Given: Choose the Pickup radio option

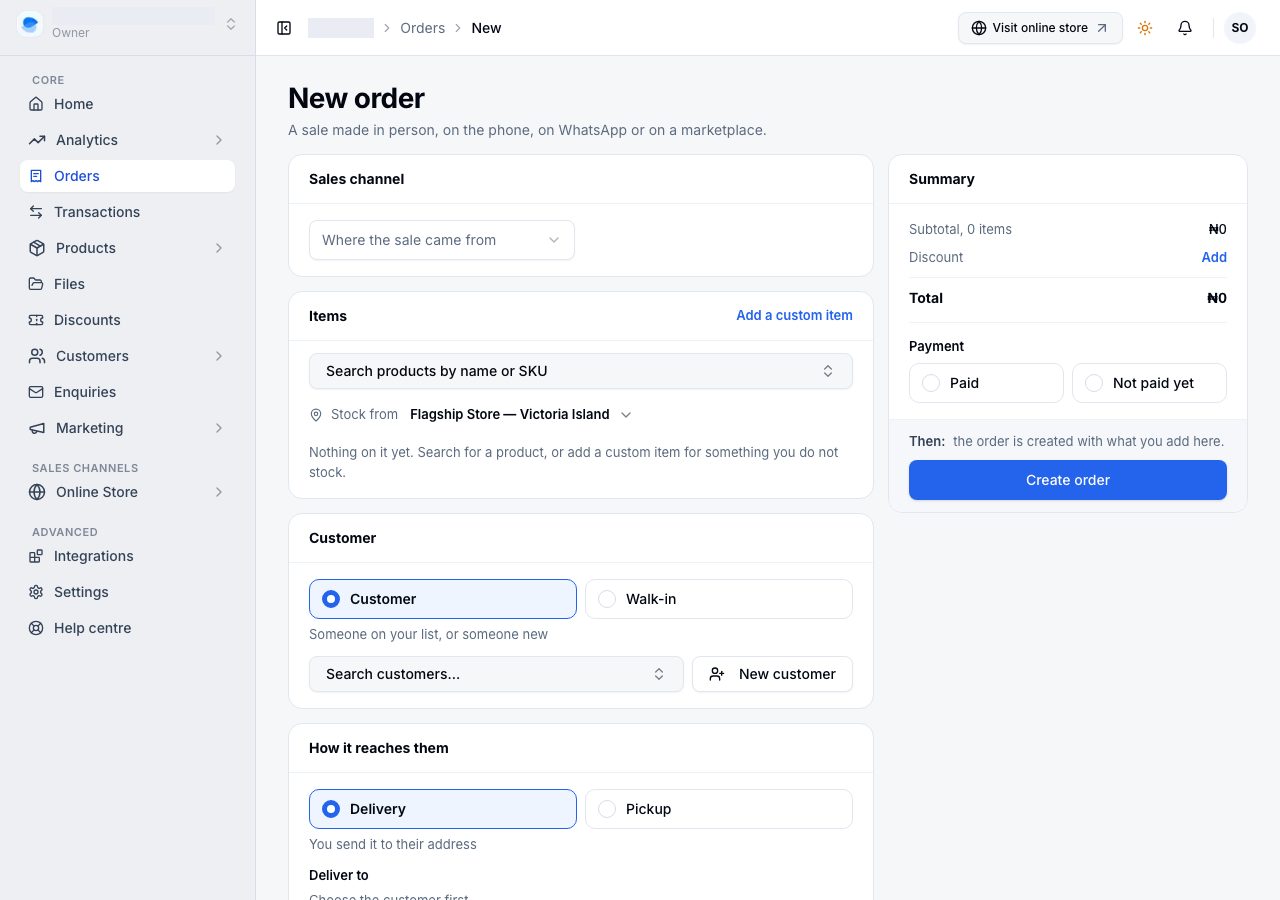Looking at the screenshot, I should [x=719, y=809].
